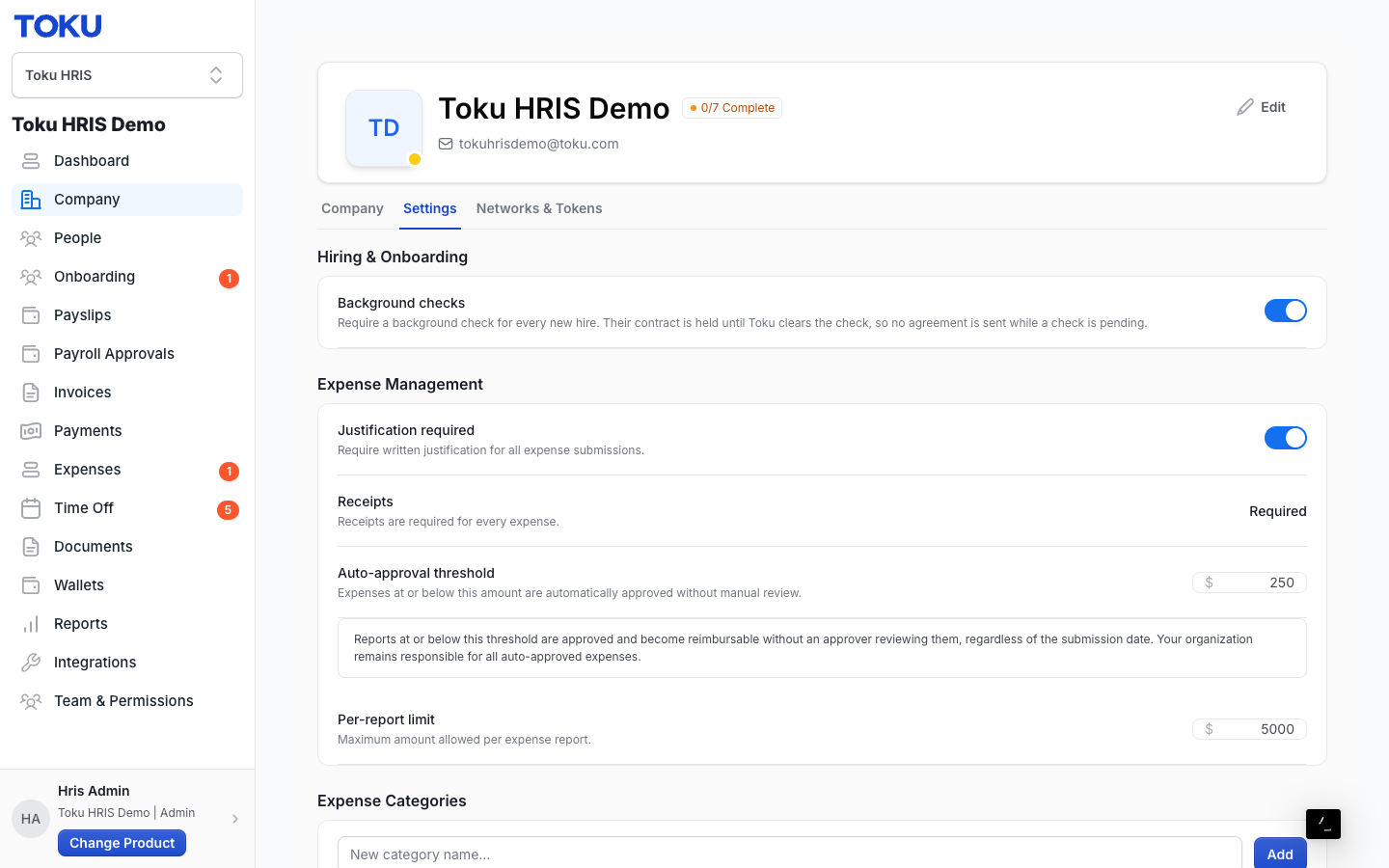This screenshot has width=1389, height=868.
Task: Click the Expenses sidebar icon
Action: pos(31,470)
